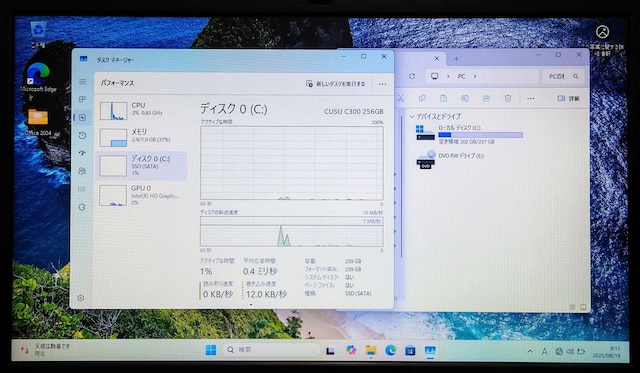640x373 pixels.
Task: Open App history icon in Task Manager
Action: point(82,135)
